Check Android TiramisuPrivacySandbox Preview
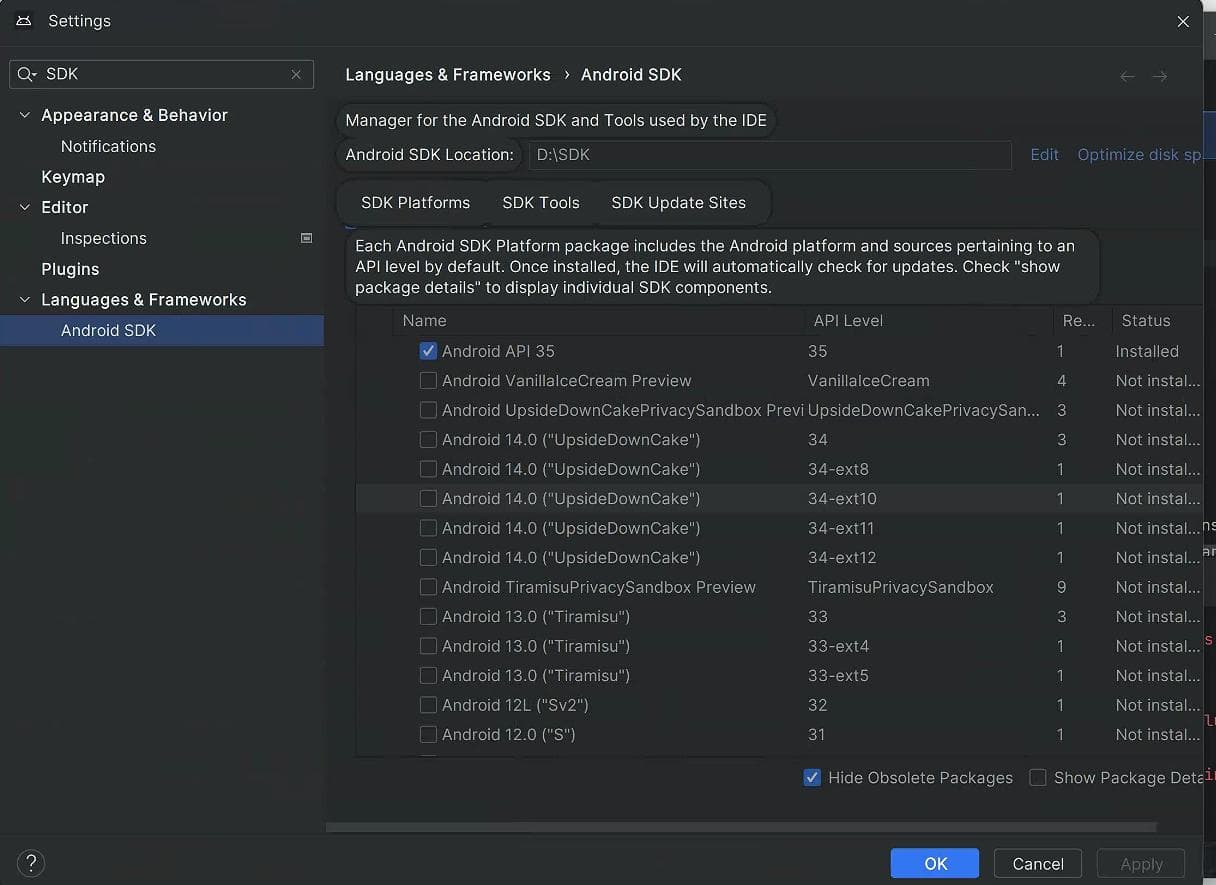Screen dimensions: 1216x885 click(x=428, y=587)
